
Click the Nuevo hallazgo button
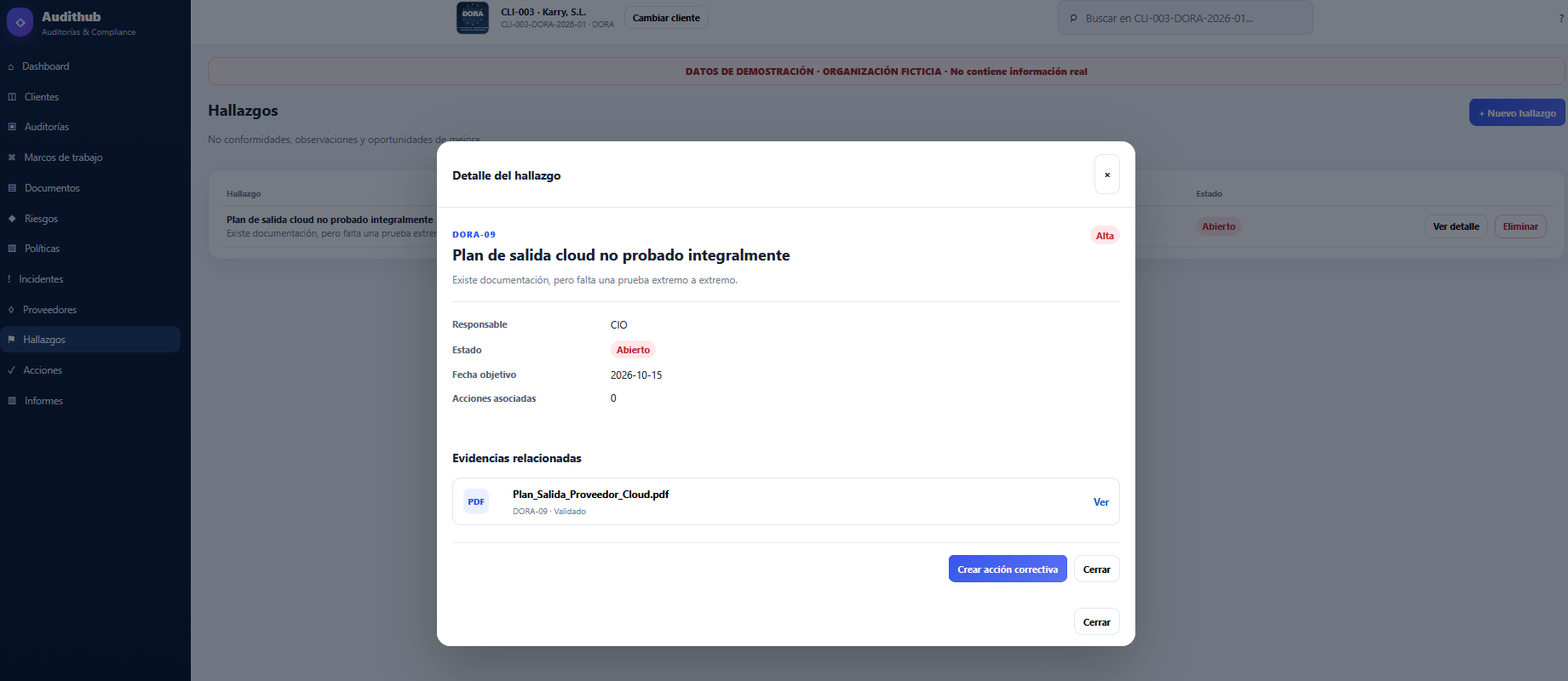coord(1517,112)
